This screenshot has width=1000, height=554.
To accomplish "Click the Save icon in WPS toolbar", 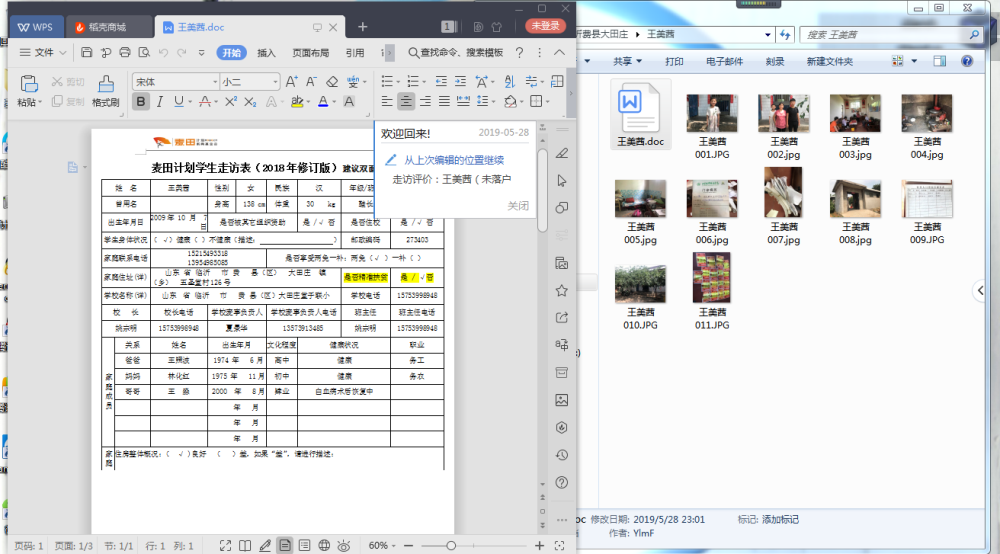I will (x=87, y=52).
